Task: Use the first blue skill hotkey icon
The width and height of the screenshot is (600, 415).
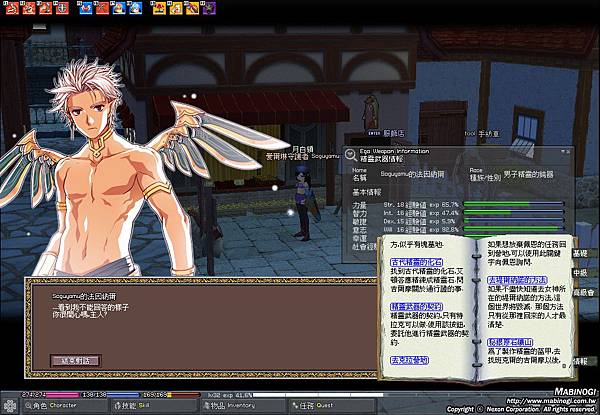Action: tap(86, 8)
